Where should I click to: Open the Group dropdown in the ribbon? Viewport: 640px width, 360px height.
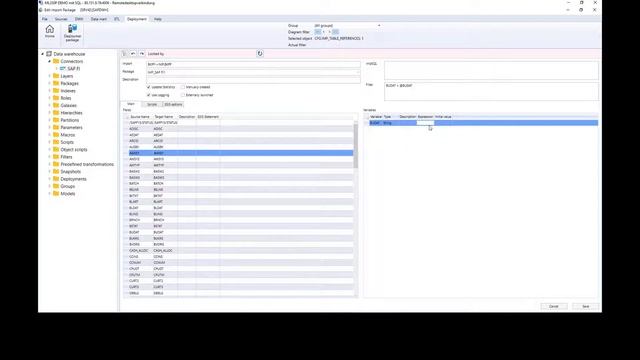[x=379, y=26]
